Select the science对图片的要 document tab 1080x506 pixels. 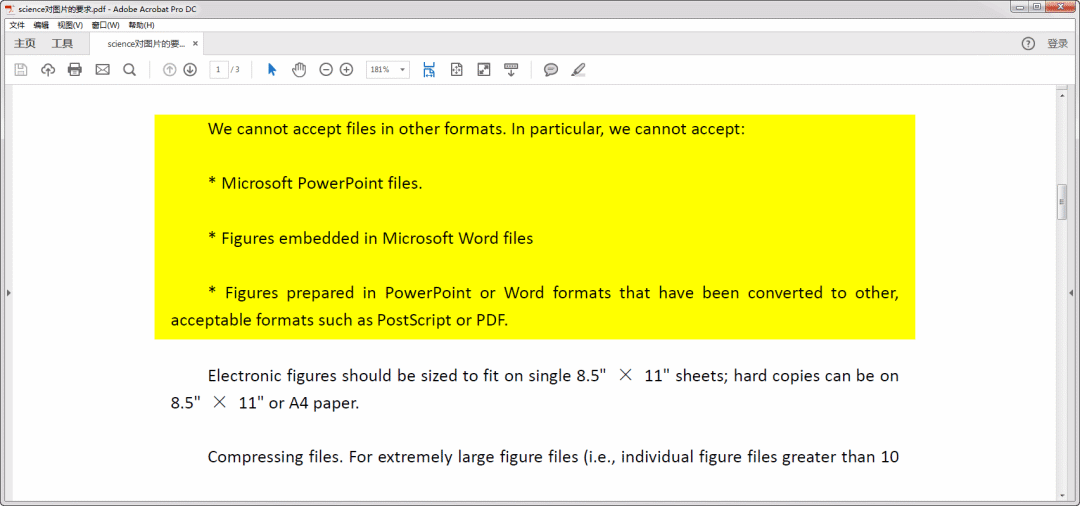(146, 43)
